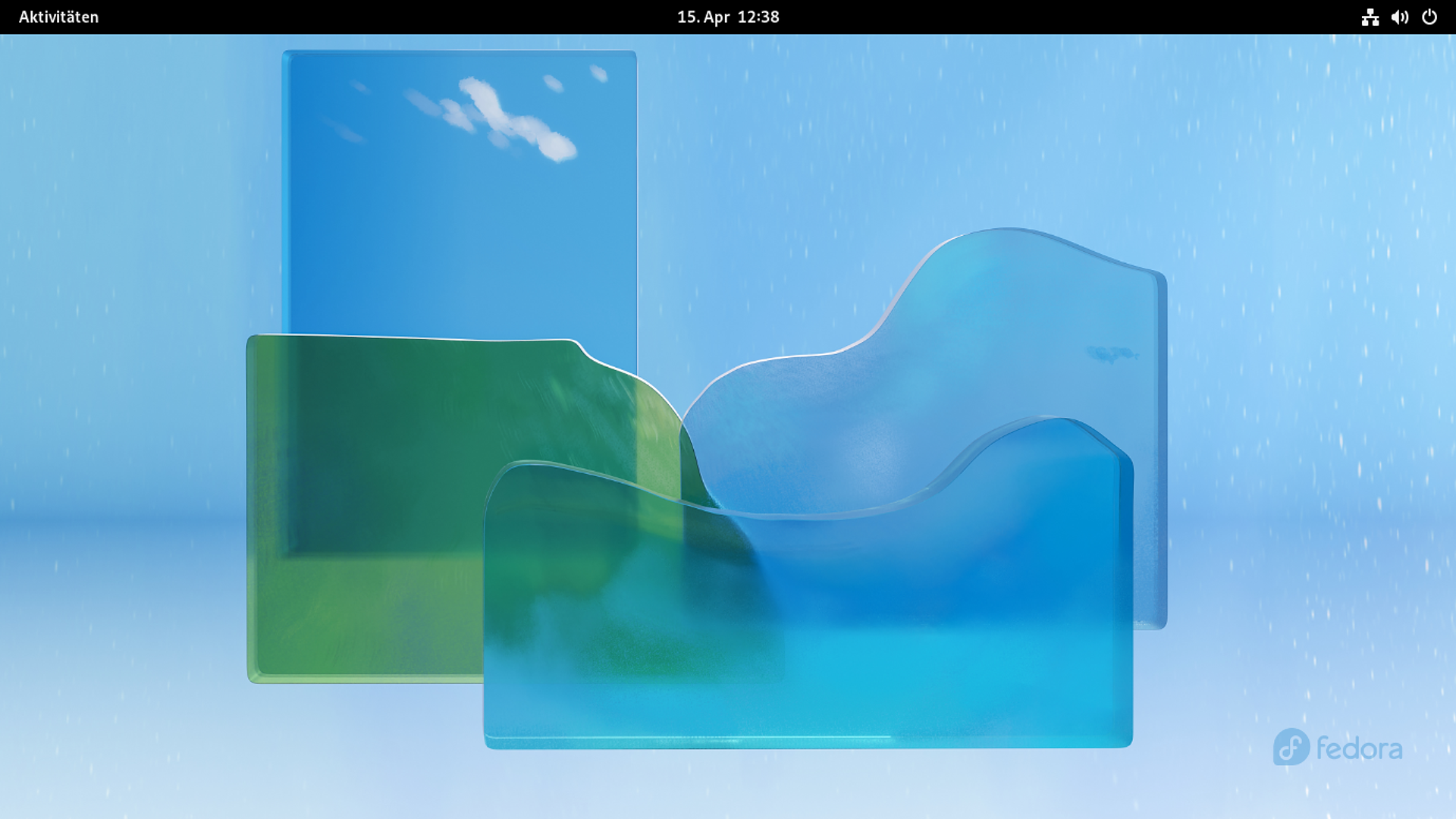Image resolution: width=1456 pixels, height=819 pixels.
Task: Click the power icon in top bar
Action: (1429, 17)
